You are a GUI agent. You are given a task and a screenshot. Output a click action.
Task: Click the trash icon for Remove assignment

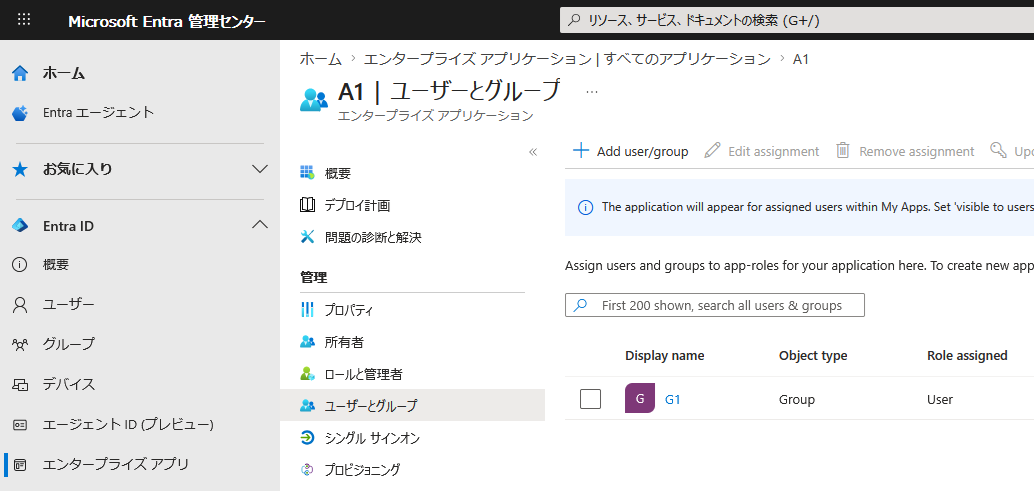pyautogui.click(x=843, y=150)
